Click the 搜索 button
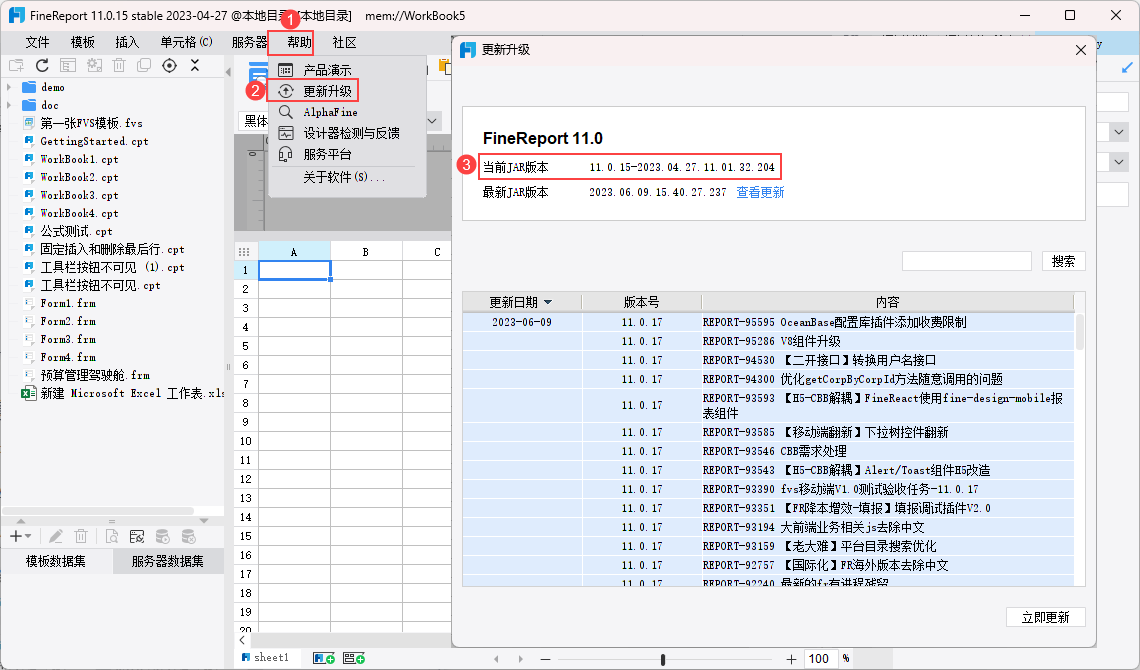Viewport: 1140px width, 670px height. (1063, 261)
